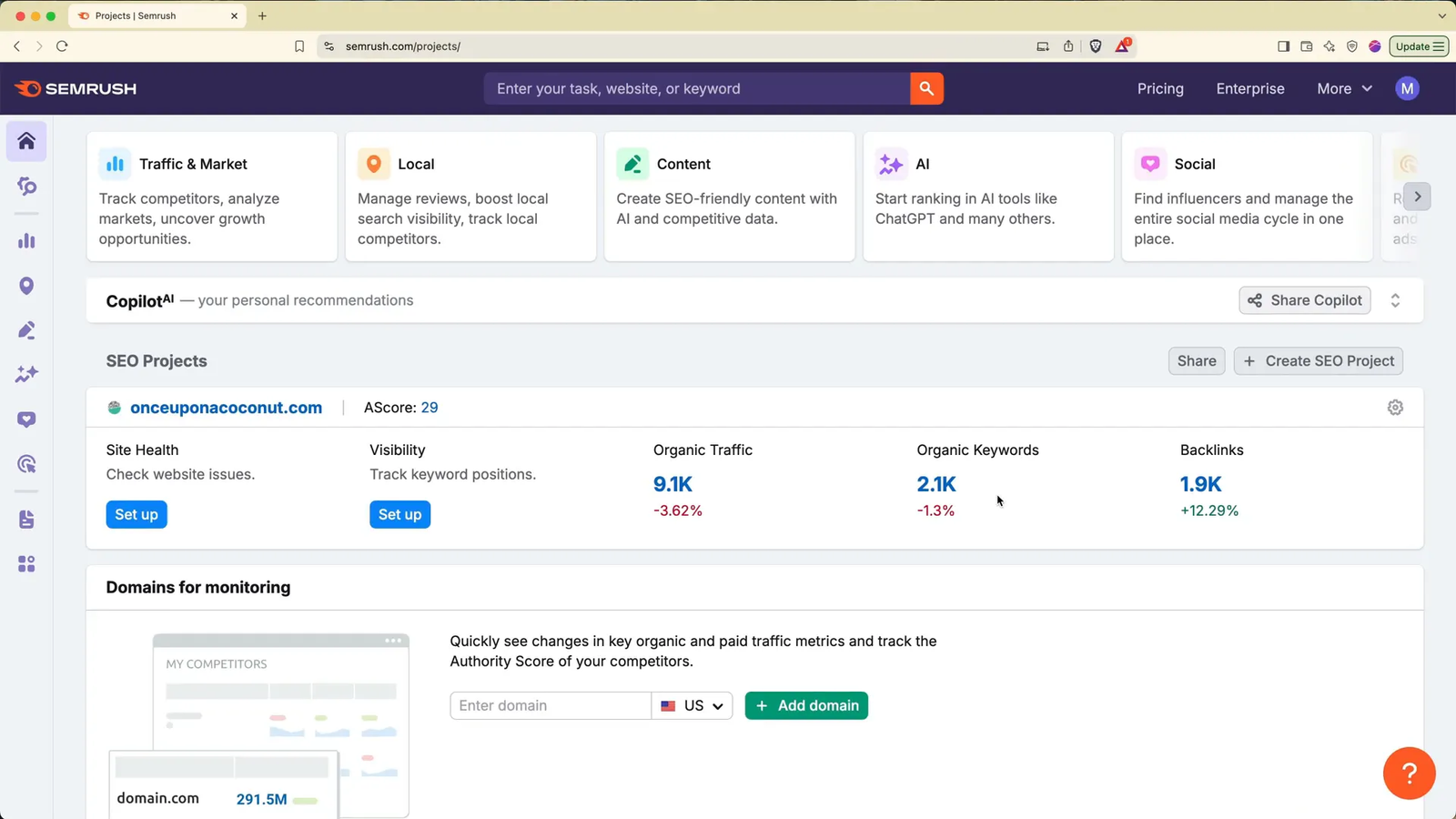The image size is (1456, 819).
Task: Set up Site Health
Action: 136,514
